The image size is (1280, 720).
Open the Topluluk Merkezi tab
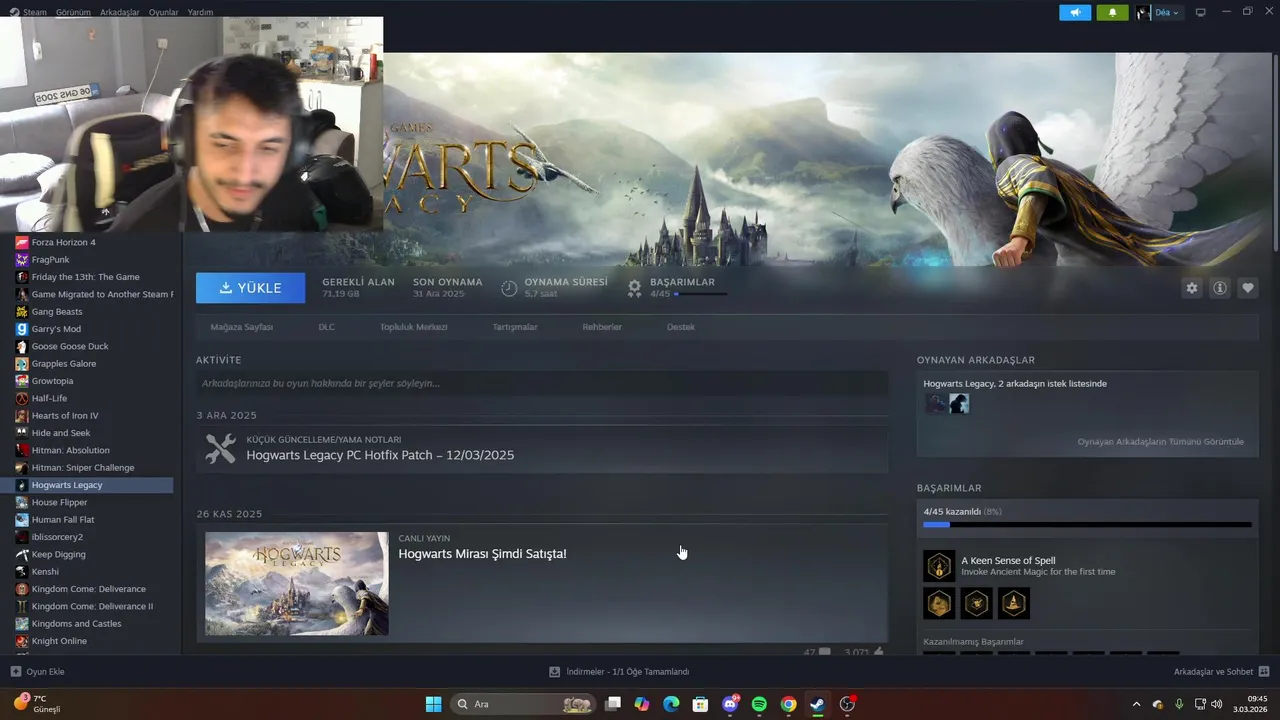pyautogui.click(x=413, y=327)
